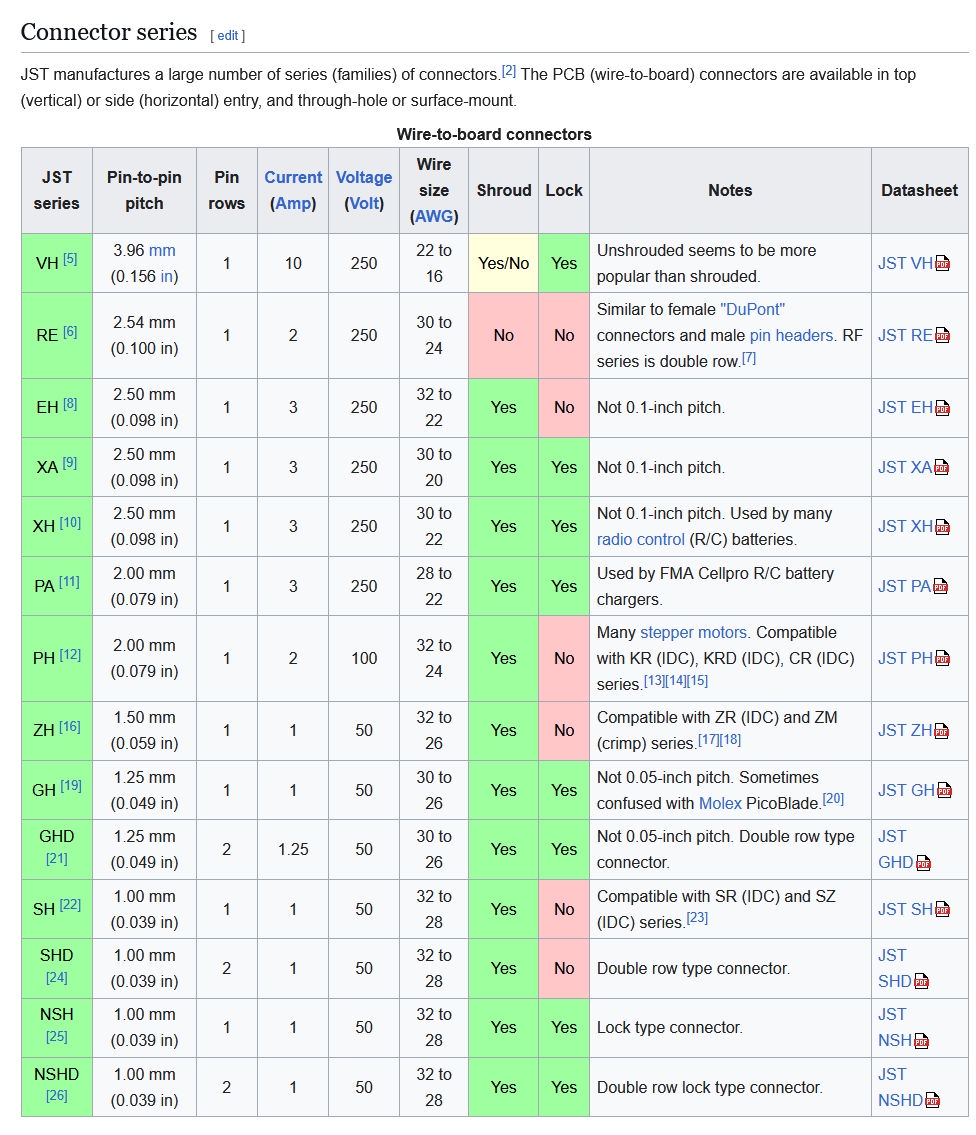Viewport: 976px width, 1135px height.
Task: Click the PDF icon beside JST SHD
Action: tap(922, 982)
